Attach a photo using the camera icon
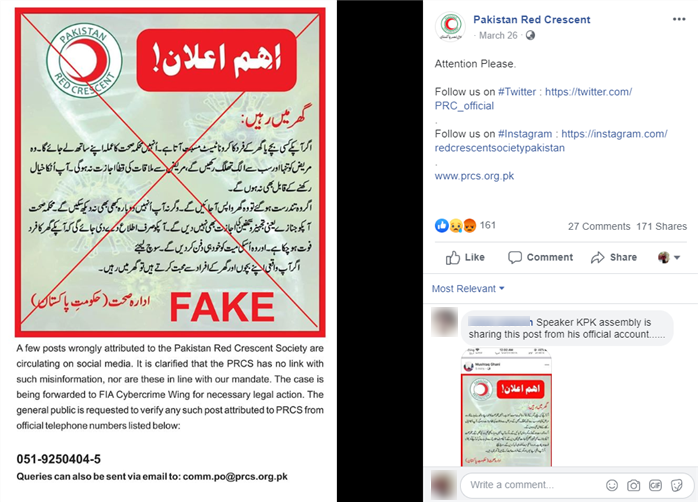Image resolution: width=698 pixels, height=502 pixels. click(633, 485)
